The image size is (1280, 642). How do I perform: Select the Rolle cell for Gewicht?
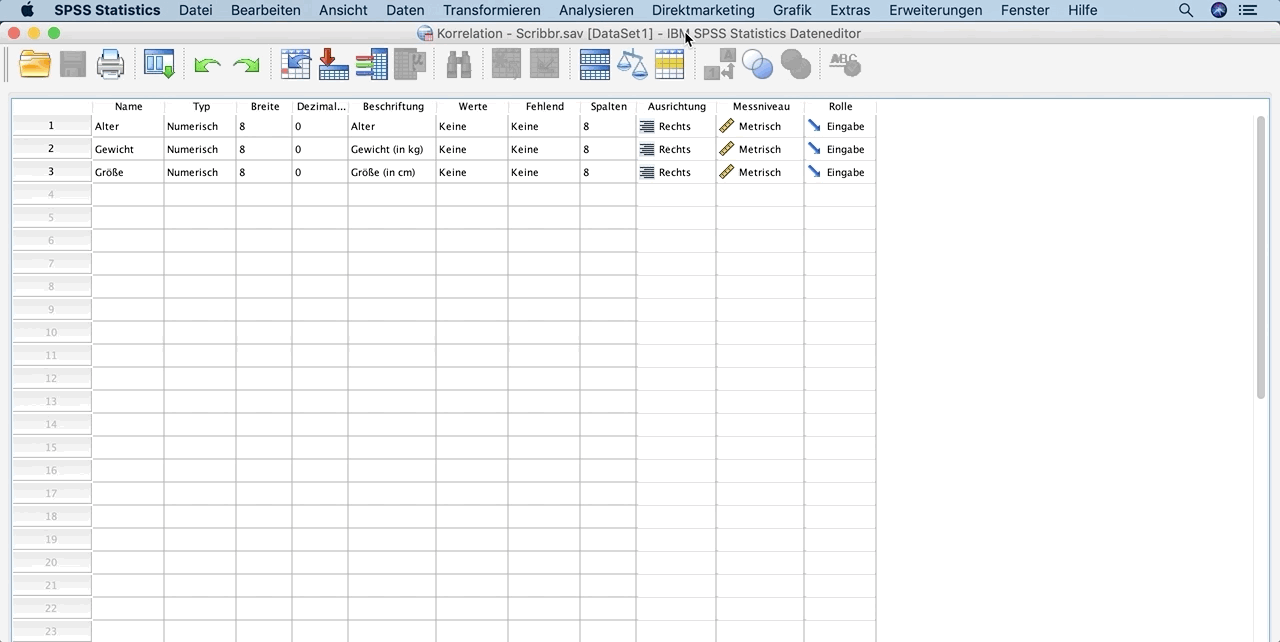click(840, 150)
